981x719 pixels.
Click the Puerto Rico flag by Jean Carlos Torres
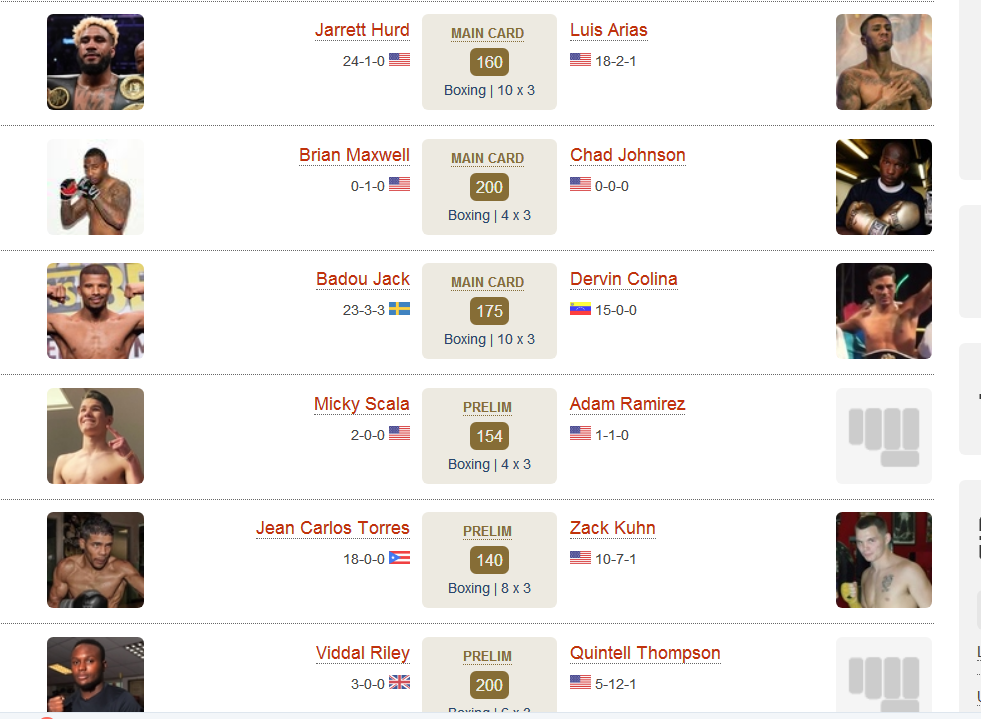399,558
